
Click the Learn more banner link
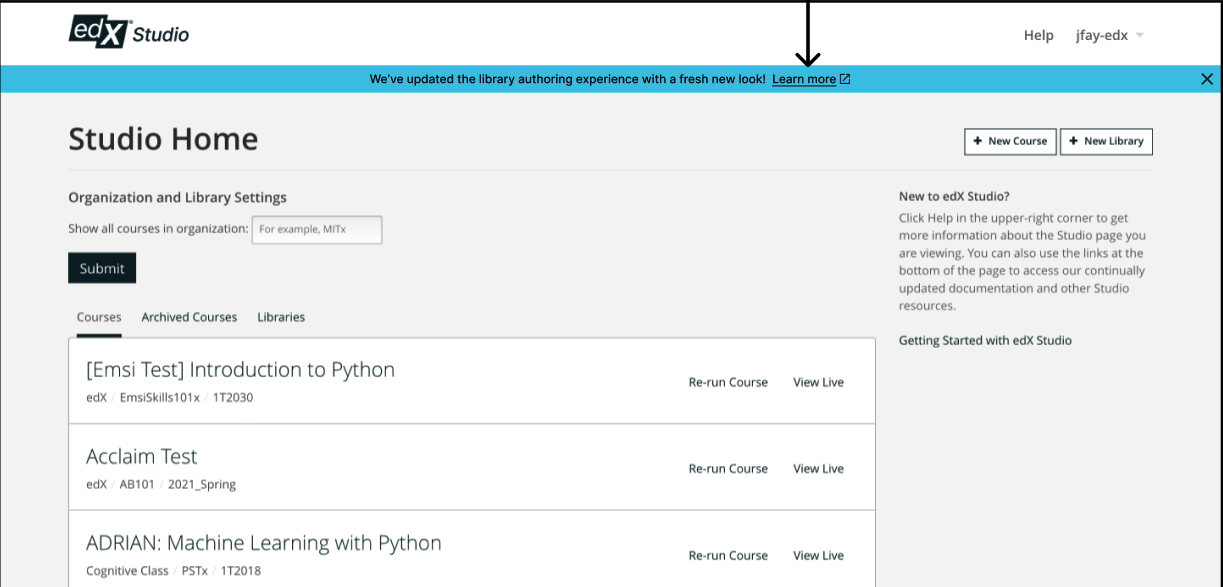point(803,79)
